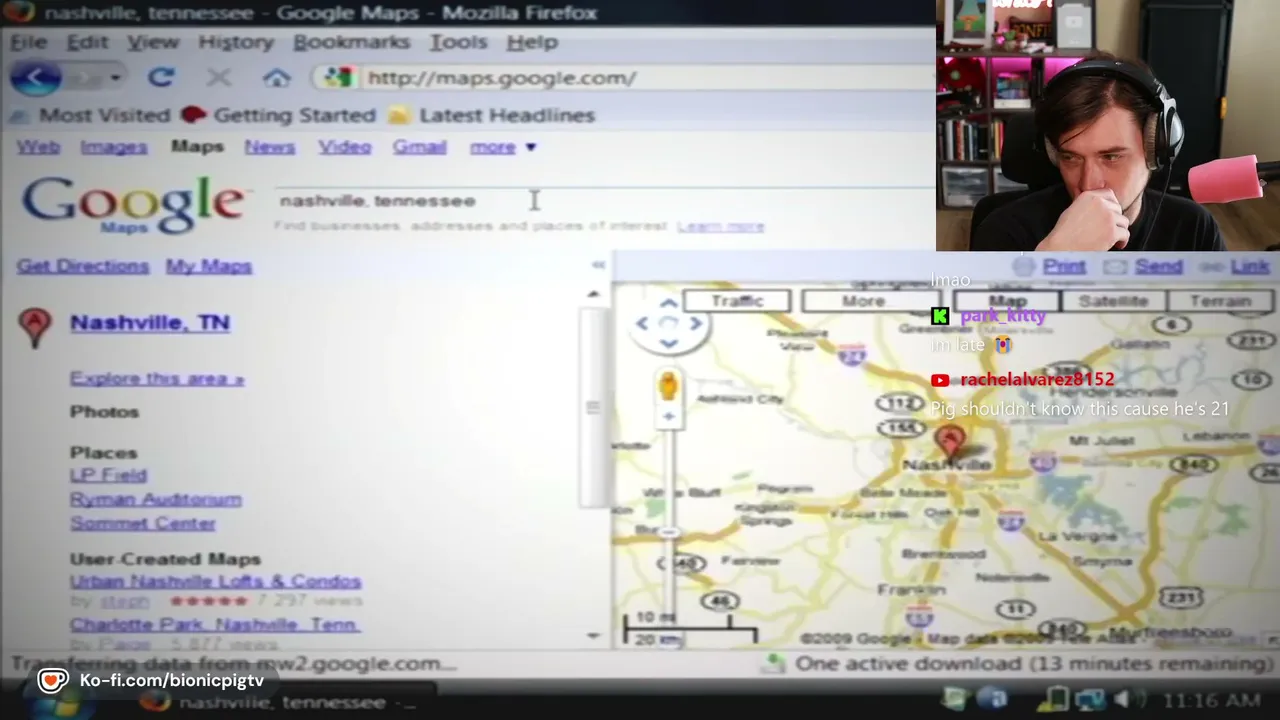The height and width of the screenshot is (720, 1280).
Task: Open the Google News link
Action: 269,147
